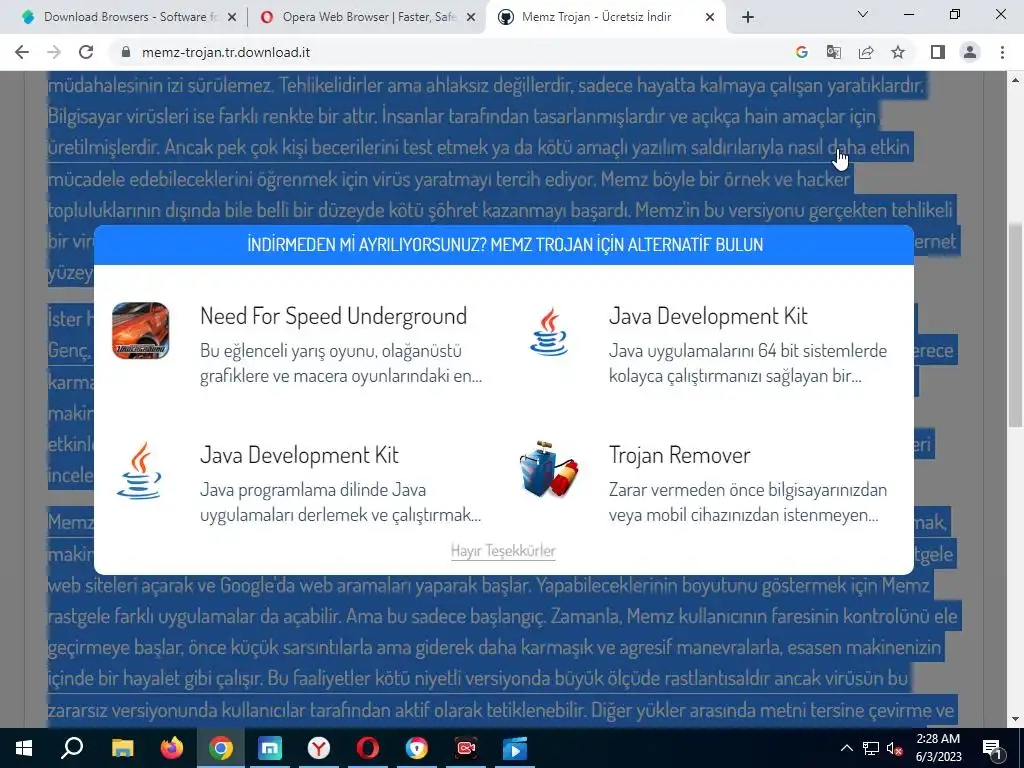Viewport: 1024px width, 768px height.
Task: Reload the current page
Action: [x=86, y=52]
